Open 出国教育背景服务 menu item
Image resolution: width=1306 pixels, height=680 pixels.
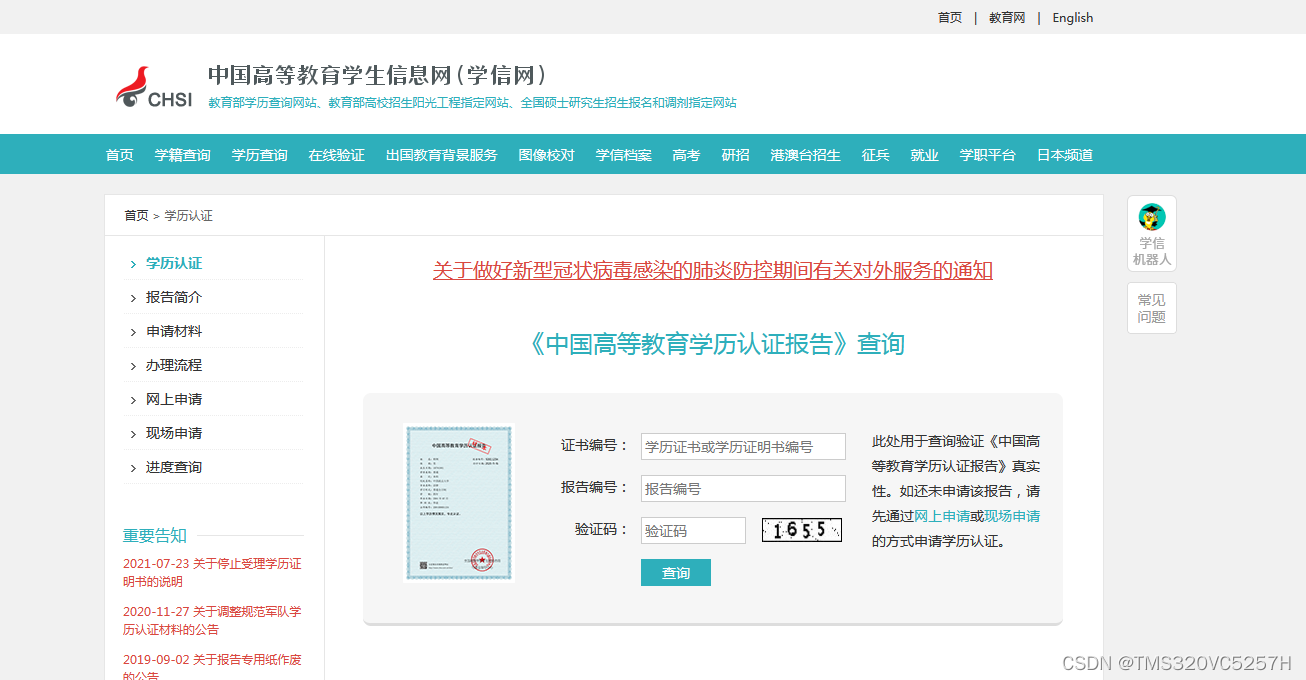point(442,155)
